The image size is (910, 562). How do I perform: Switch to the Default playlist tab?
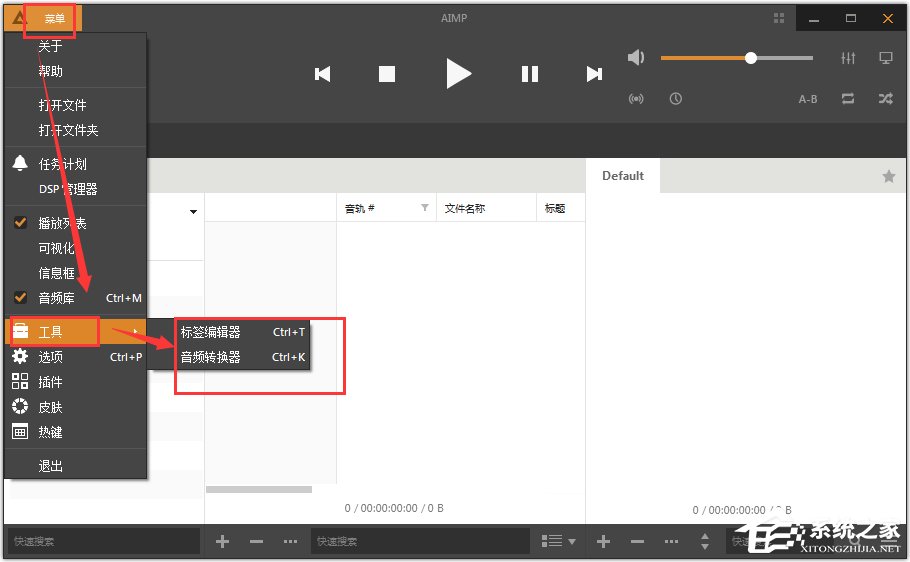pyautogui.click(x=622, y=176)
